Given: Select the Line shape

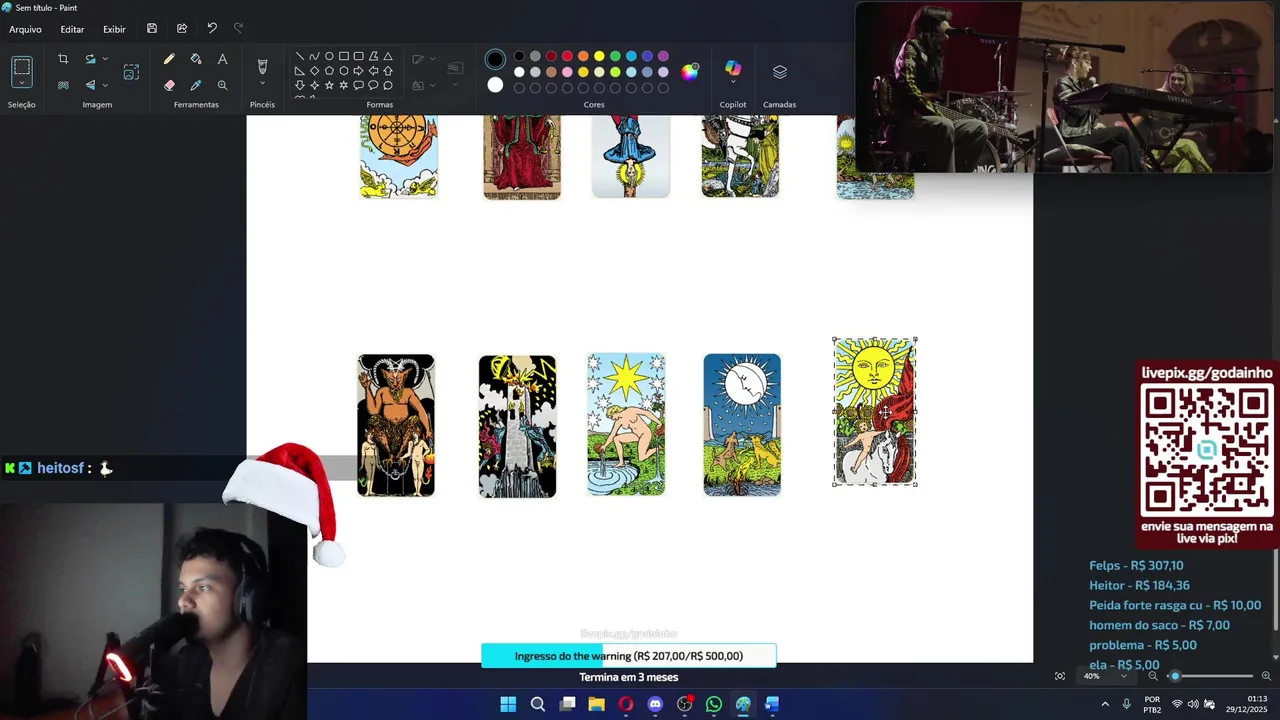Looking at the screenshot, I should pos(299,56).
